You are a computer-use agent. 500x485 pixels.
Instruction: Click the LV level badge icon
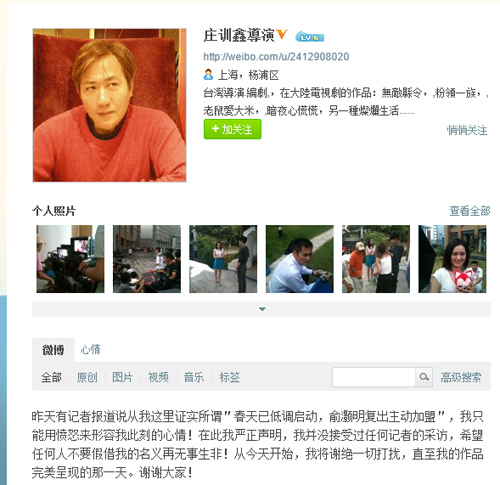pos(310,37)
